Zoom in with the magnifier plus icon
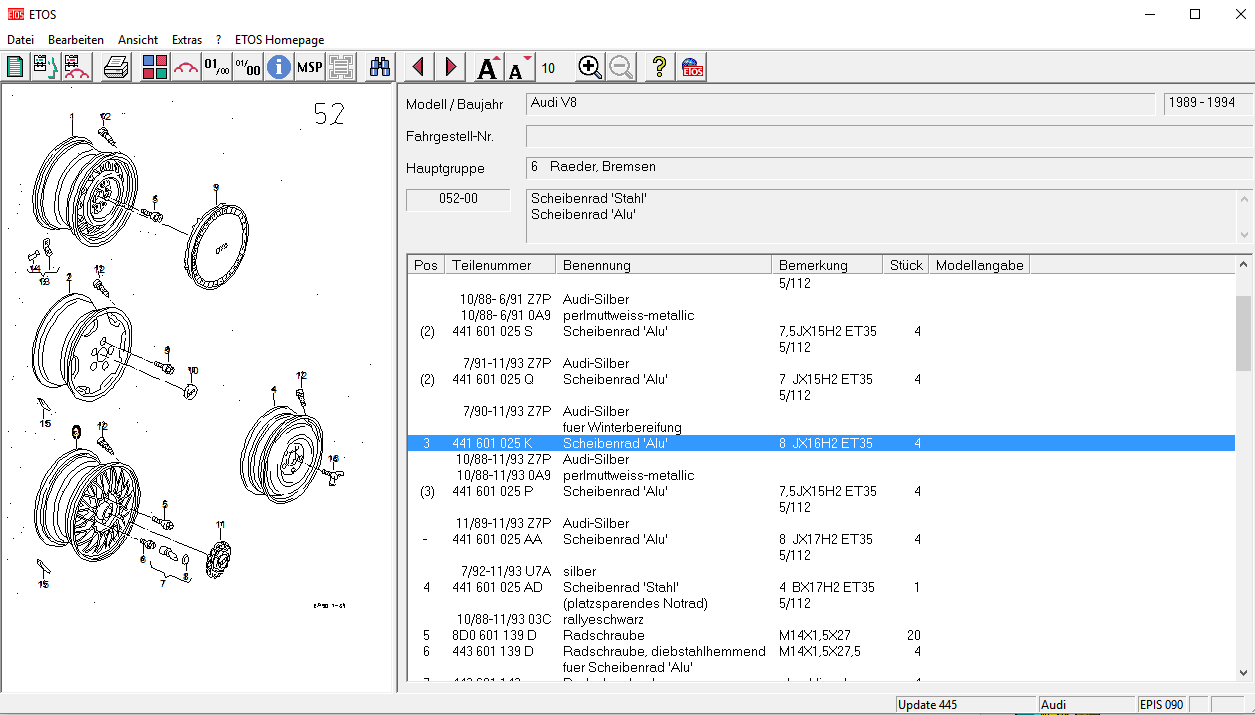Screen dimensions: 1255x715 click(x=590, y=67)
